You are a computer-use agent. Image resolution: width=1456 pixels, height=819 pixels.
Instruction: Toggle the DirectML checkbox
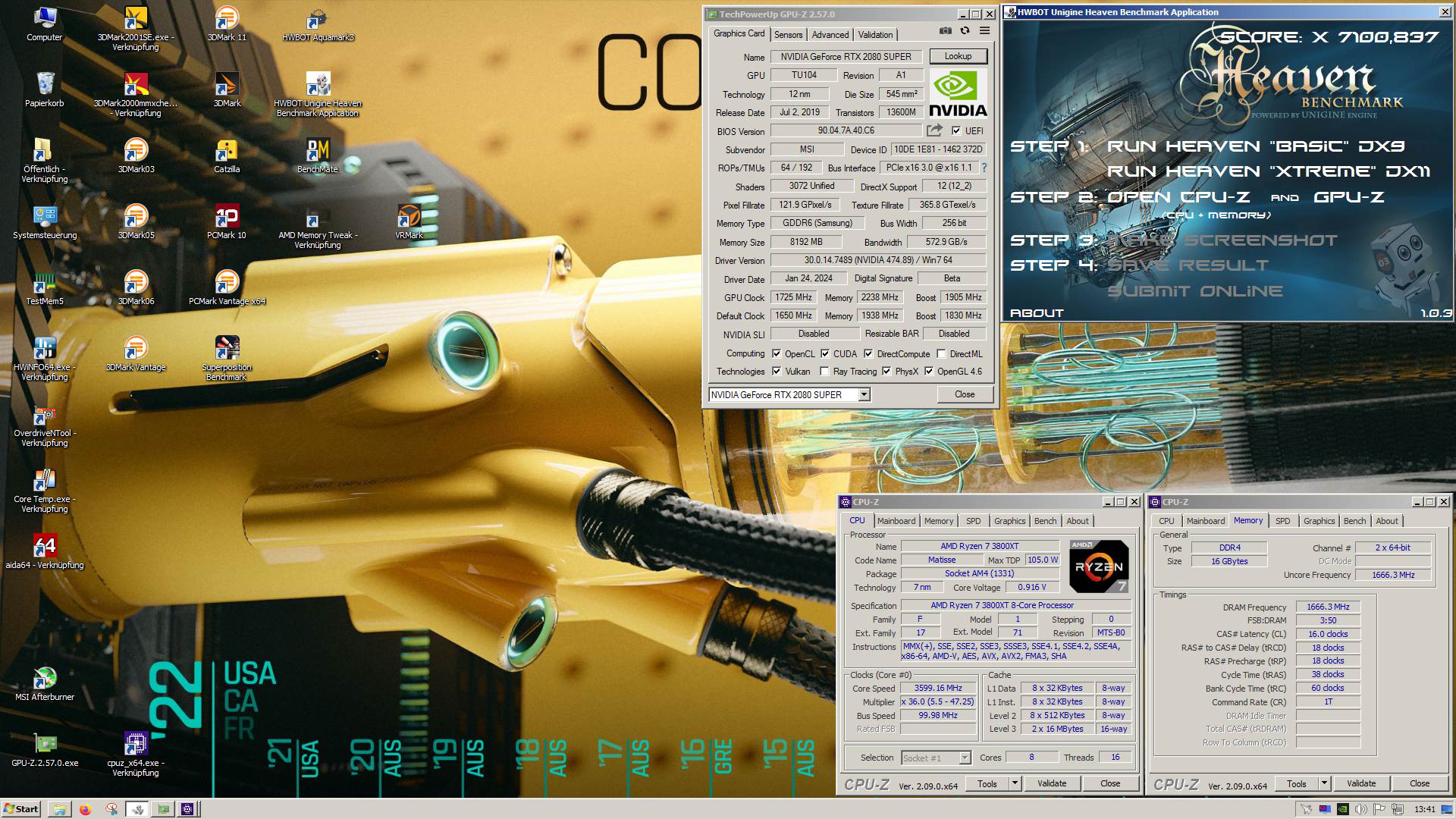(x=941, y=353)
